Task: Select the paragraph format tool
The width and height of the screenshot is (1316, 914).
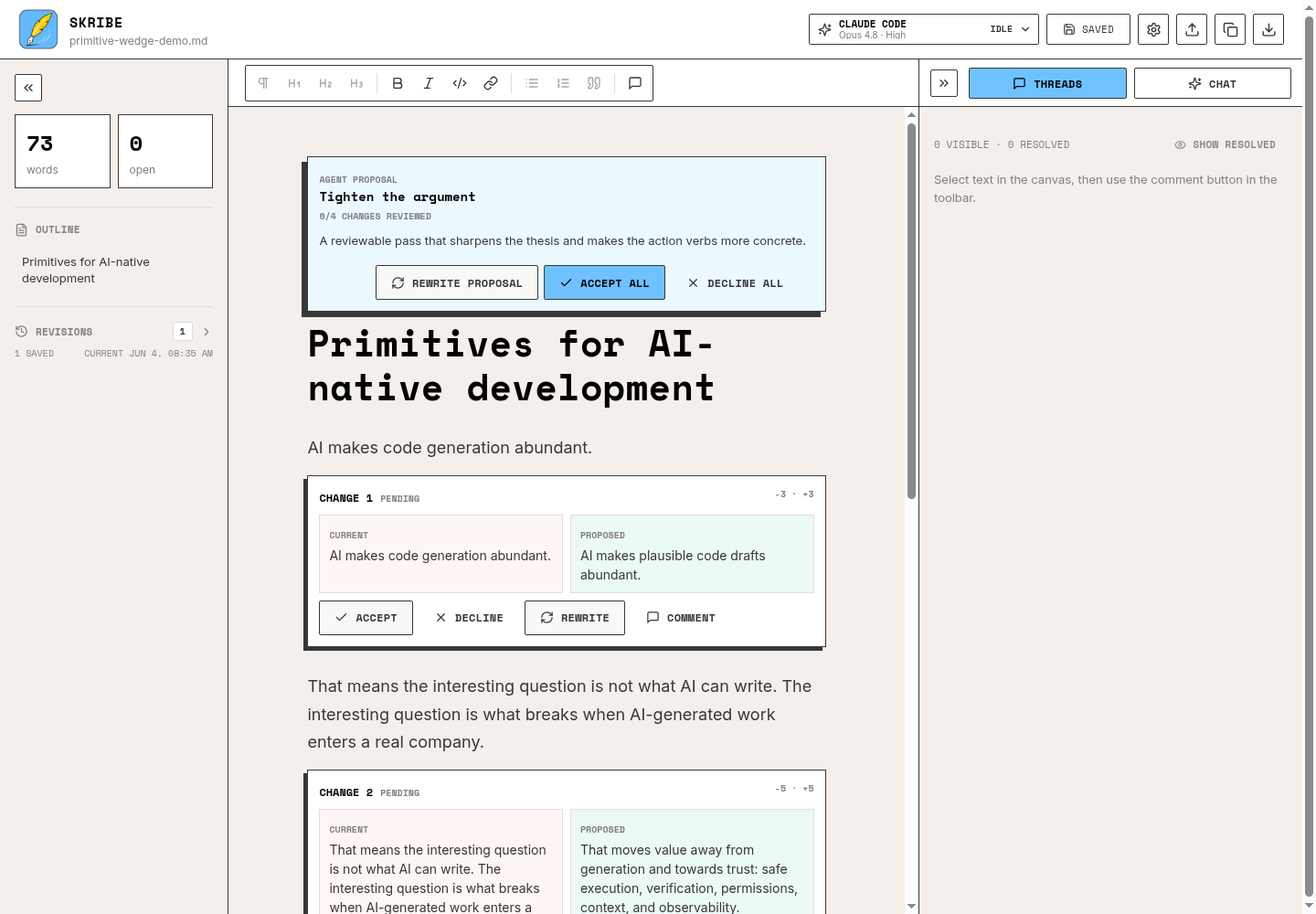Action: point(263,83)
